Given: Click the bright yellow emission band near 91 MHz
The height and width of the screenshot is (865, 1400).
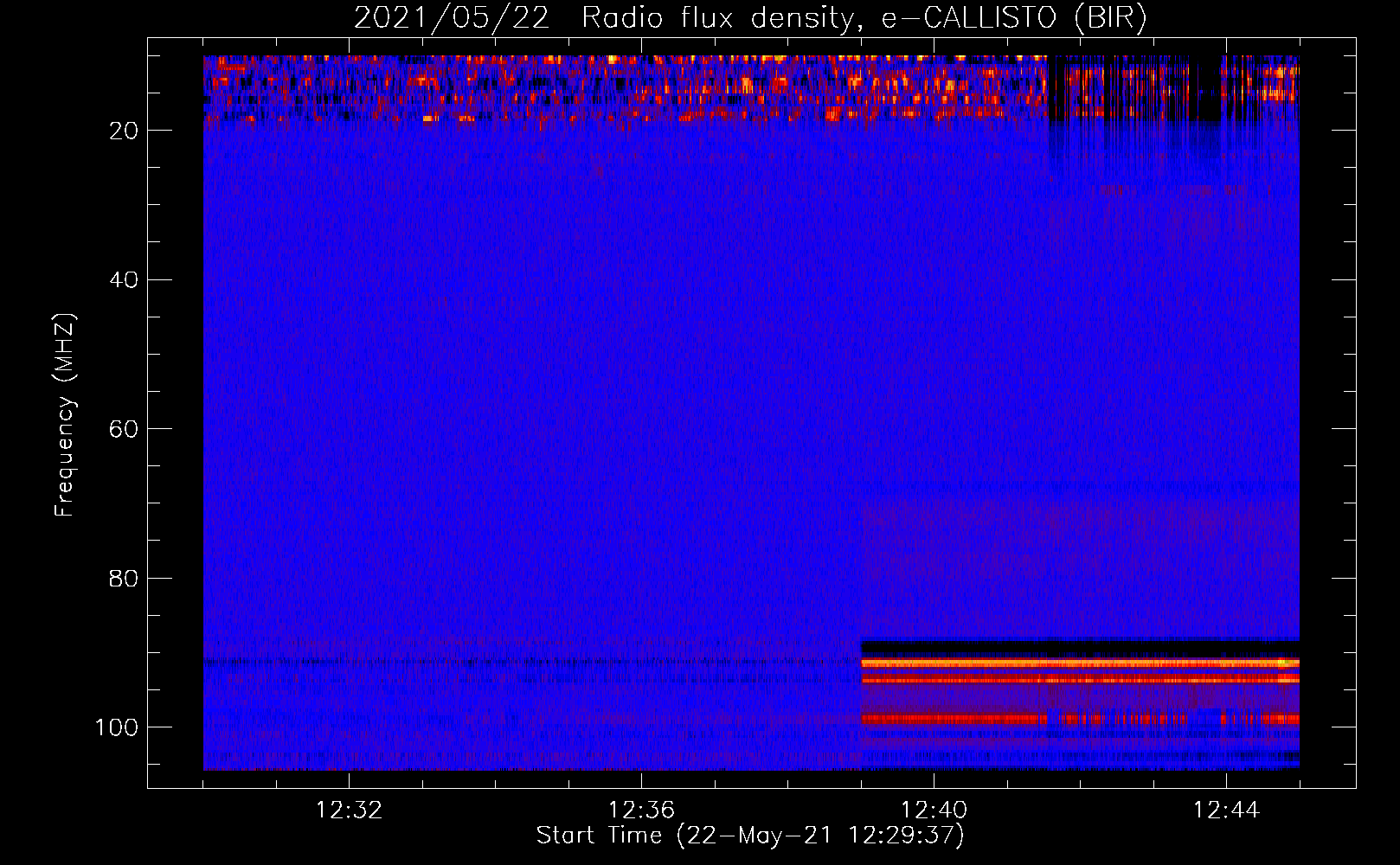Looking at the screenshot, I should (1080, 663).
